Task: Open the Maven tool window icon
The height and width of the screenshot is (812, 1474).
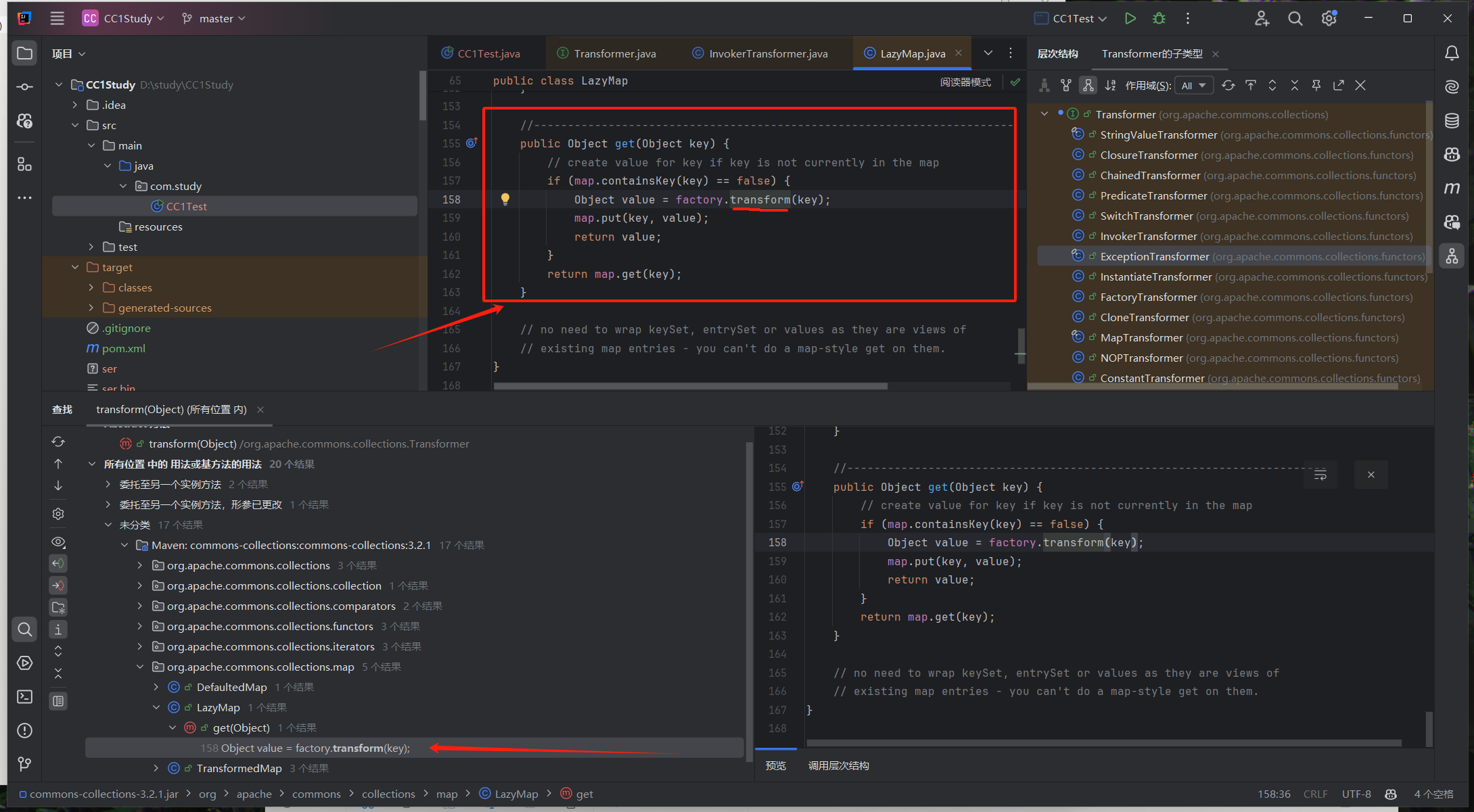Action: pos(1452,188)
